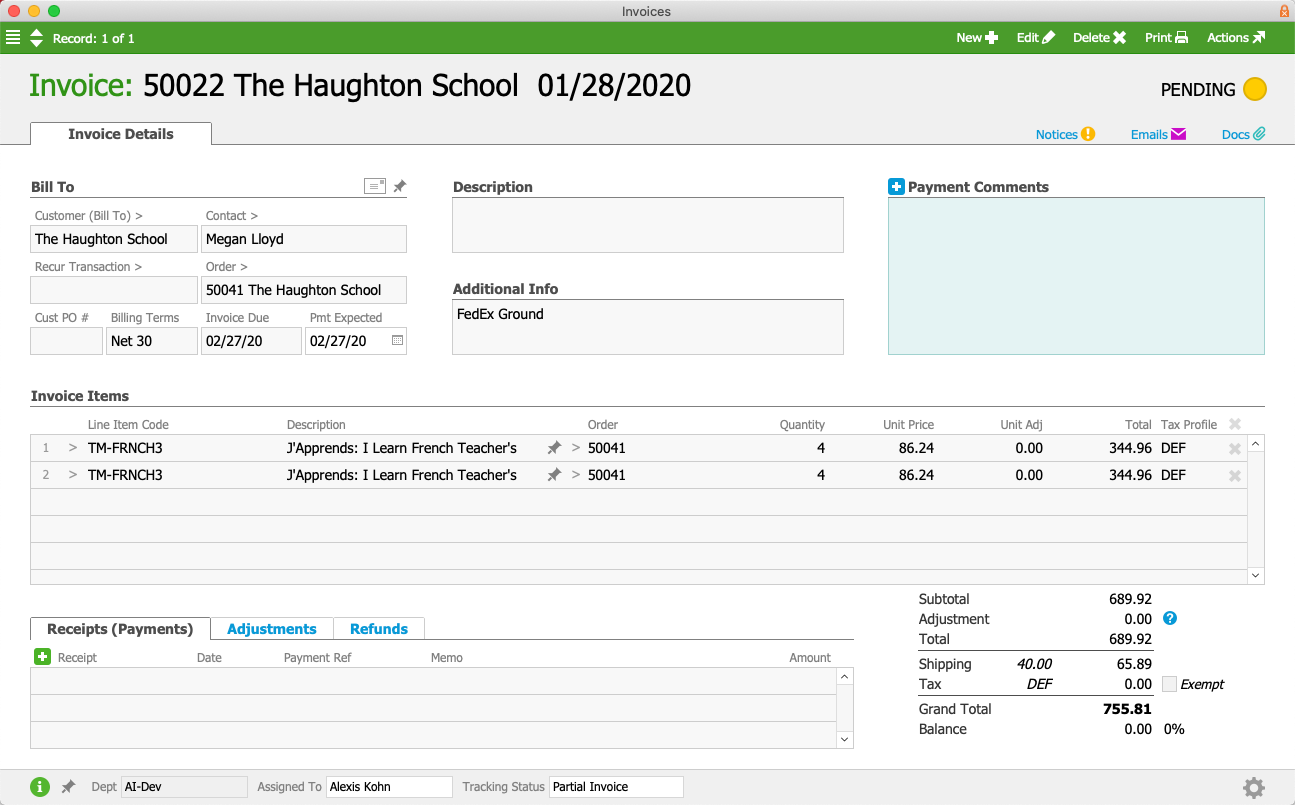
Task: Open line item 1 using its arrow
Action: pos(72,448)
